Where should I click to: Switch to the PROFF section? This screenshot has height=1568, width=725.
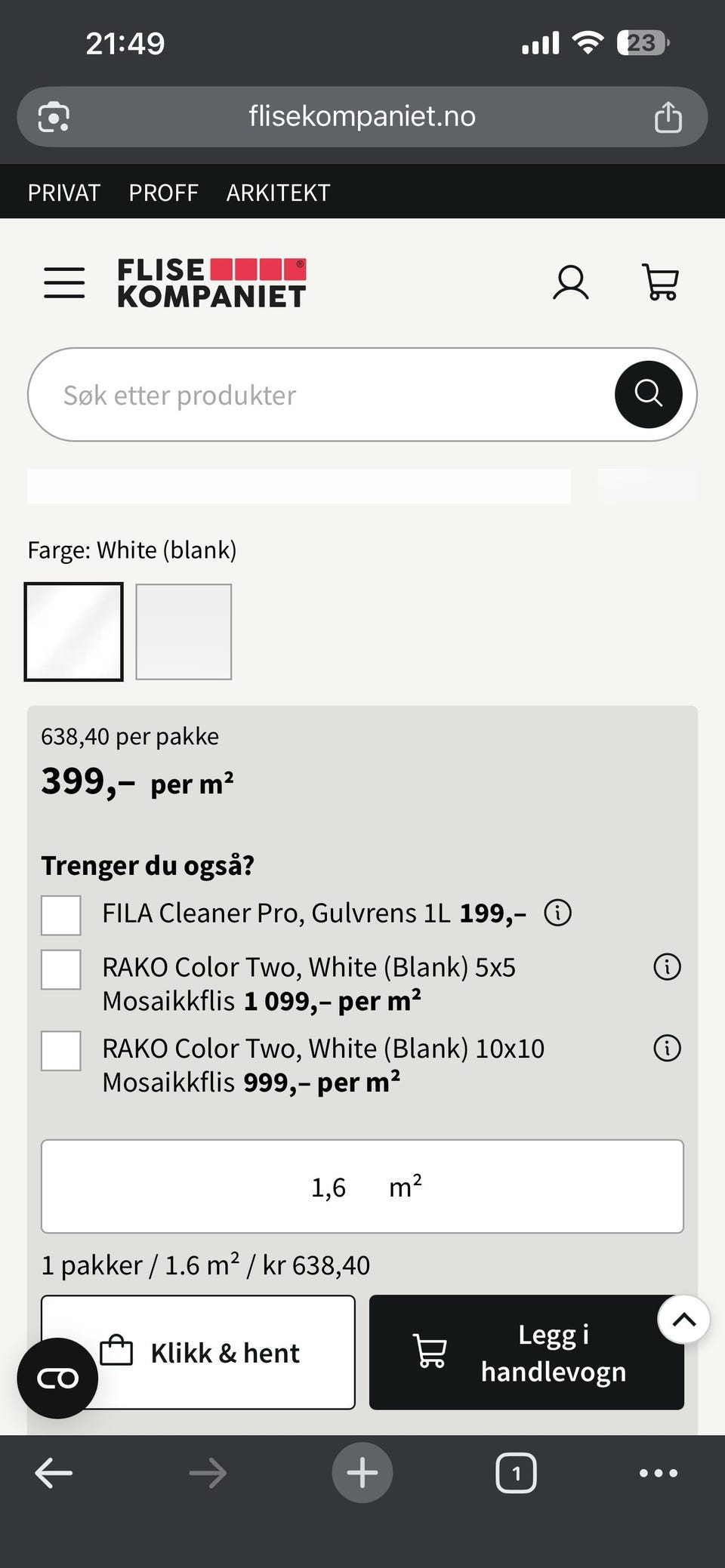coord(163,193)
